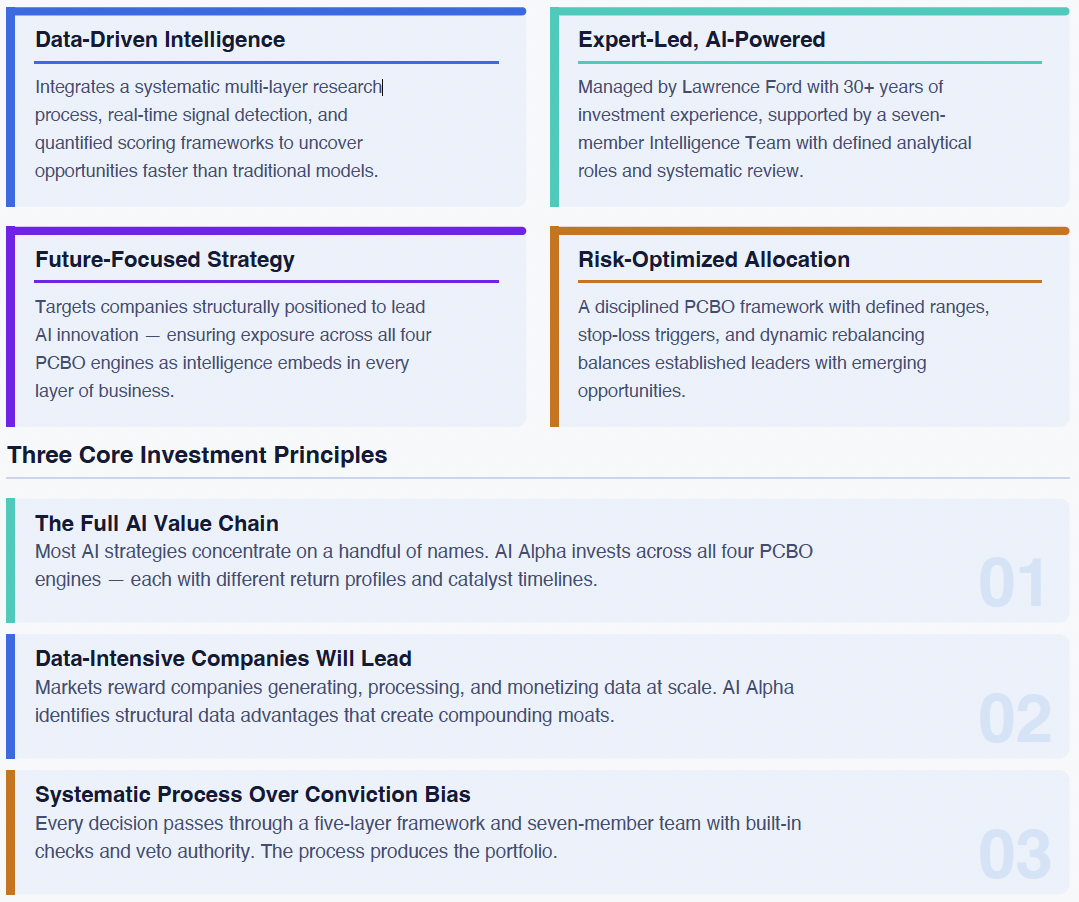Image resolution: width=1079 pixels, height=902 pixels.
Task: Click the multi-layer research process description
Action: 207,129
